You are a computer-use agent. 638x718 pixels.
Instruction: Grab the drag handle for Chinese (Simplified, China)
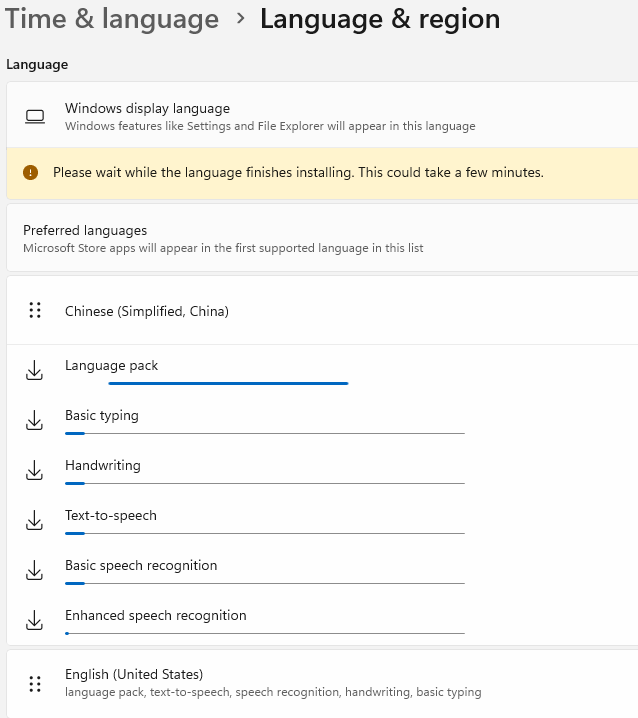35,311
